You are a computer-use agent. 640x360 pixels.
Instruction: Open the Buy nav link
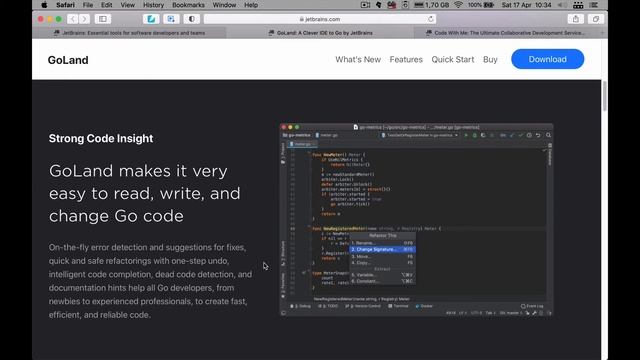click(x=490, y=60)
